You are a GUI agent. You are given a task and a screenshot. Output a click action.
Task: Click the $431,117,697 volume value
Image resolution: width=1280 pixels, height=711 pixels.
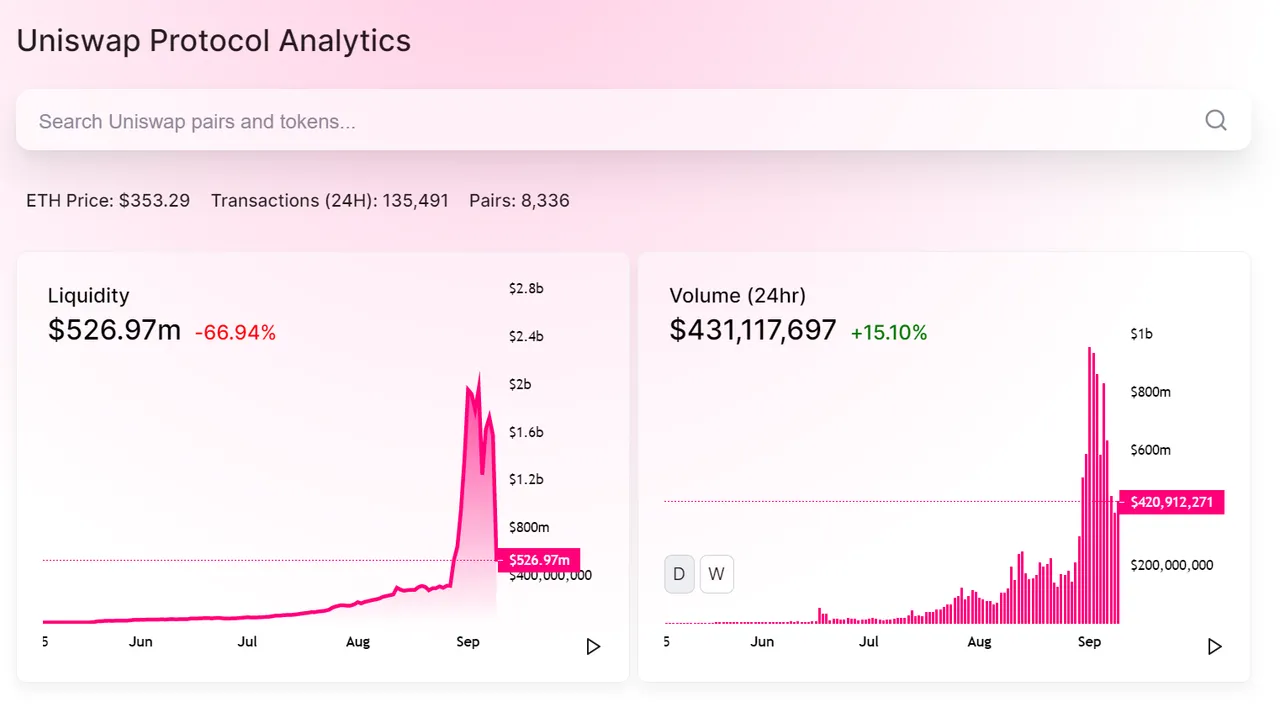[x=753, y=330]
